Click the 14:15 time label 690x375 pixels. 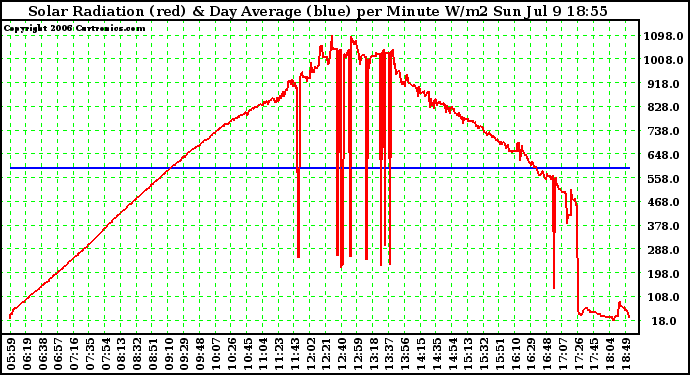tap(421, 354)
